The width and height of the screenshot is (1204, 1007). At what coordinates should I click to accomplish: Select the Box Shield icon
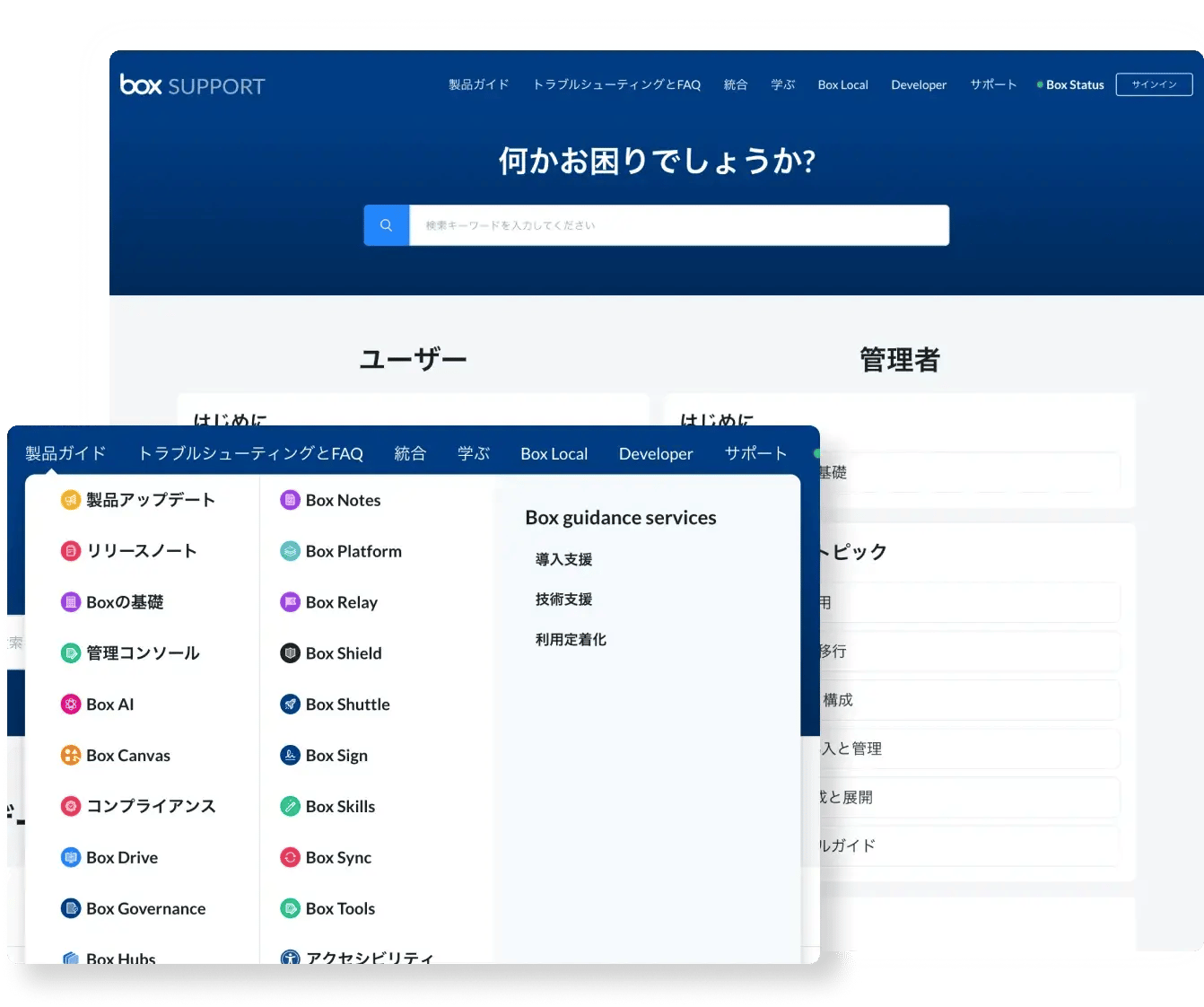(290, 652)
